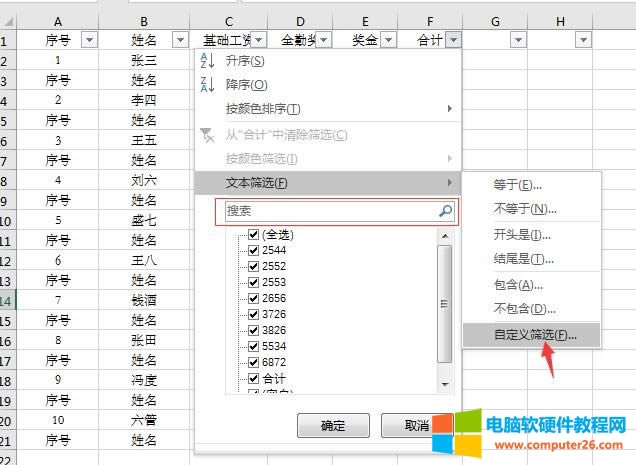
Task: Click the ascending sort A-Z icon
Action: [208, 61]
